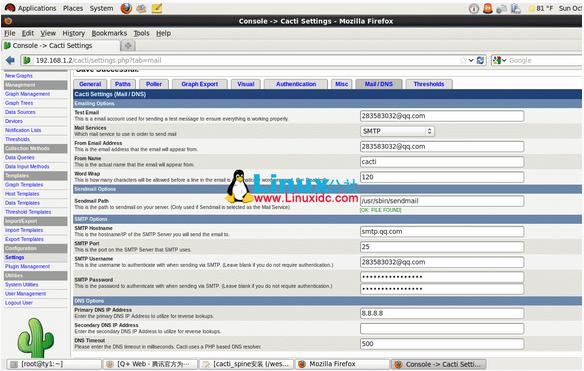The image size is (584, 371).
Task: Click the empty Secondary DNS IP field
Action: tap(442, 329)
